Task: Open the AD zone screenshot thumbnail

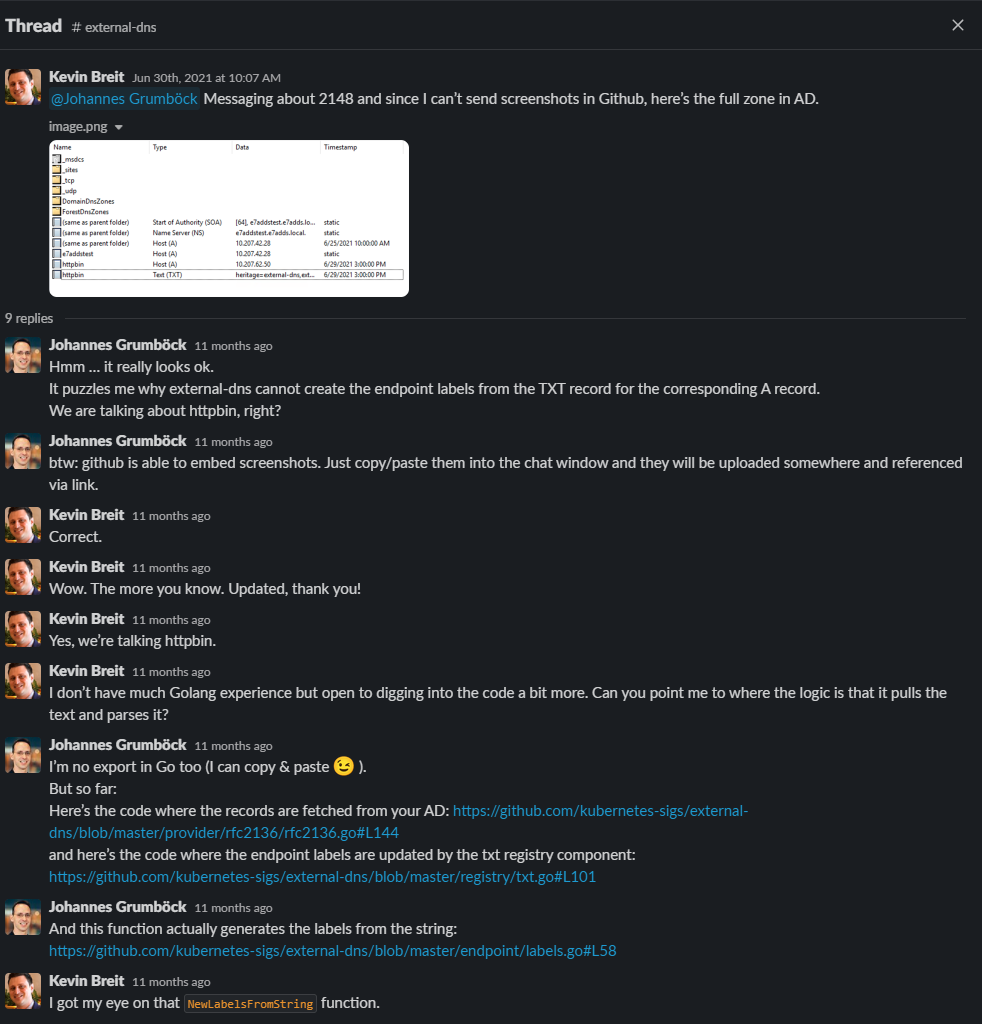Action: coord(229,218)
